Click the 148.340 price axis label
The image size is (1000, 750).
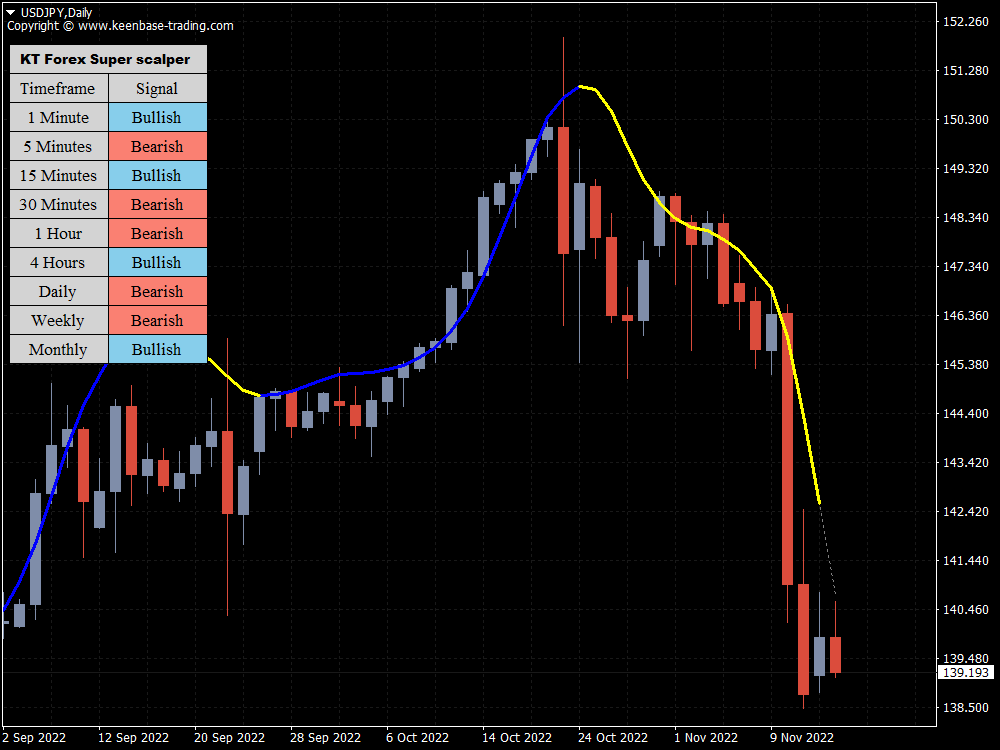[966, 217]
